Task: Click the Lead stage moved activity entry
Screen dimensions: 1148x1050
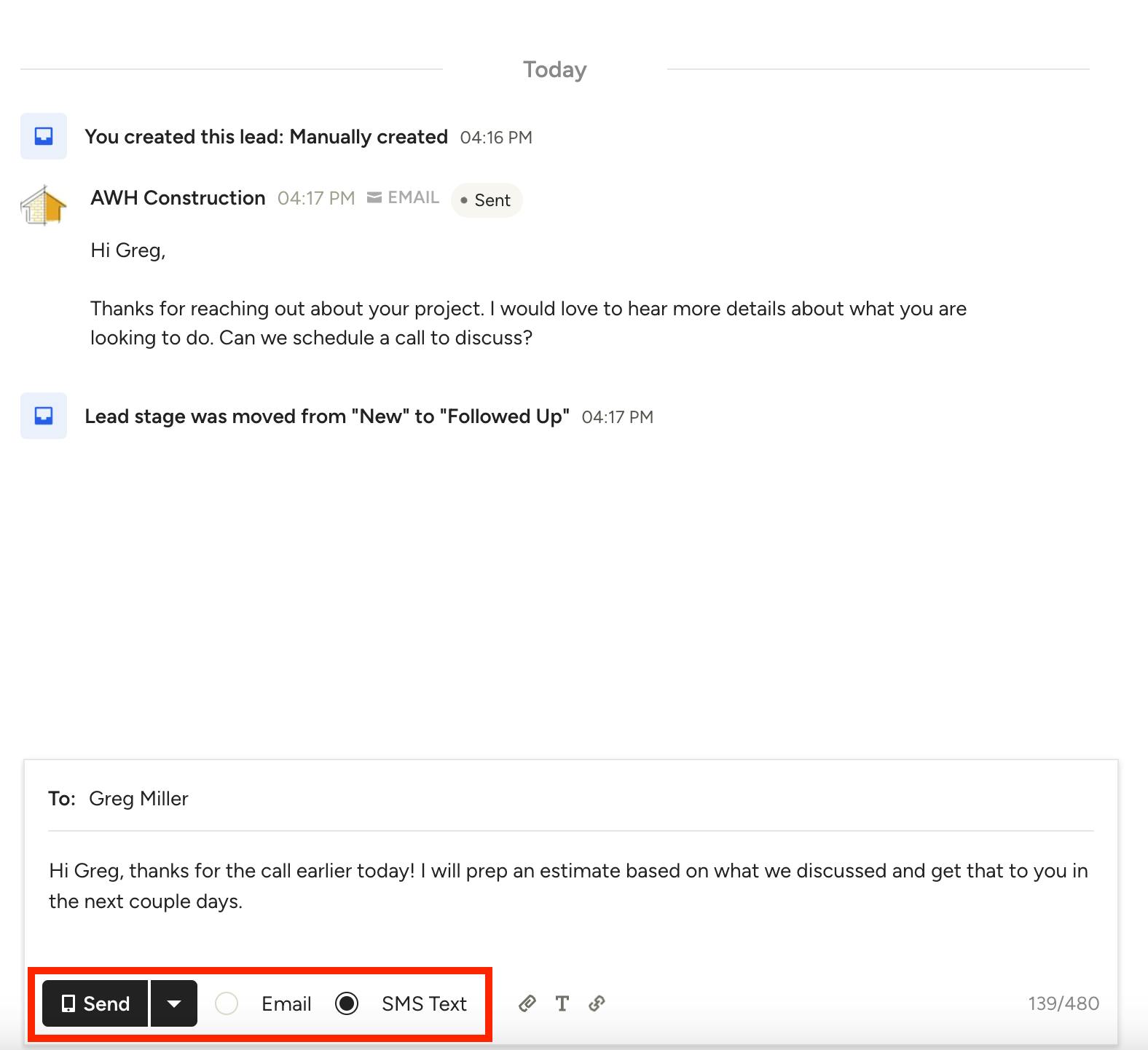Action: [x=327, y=417]
